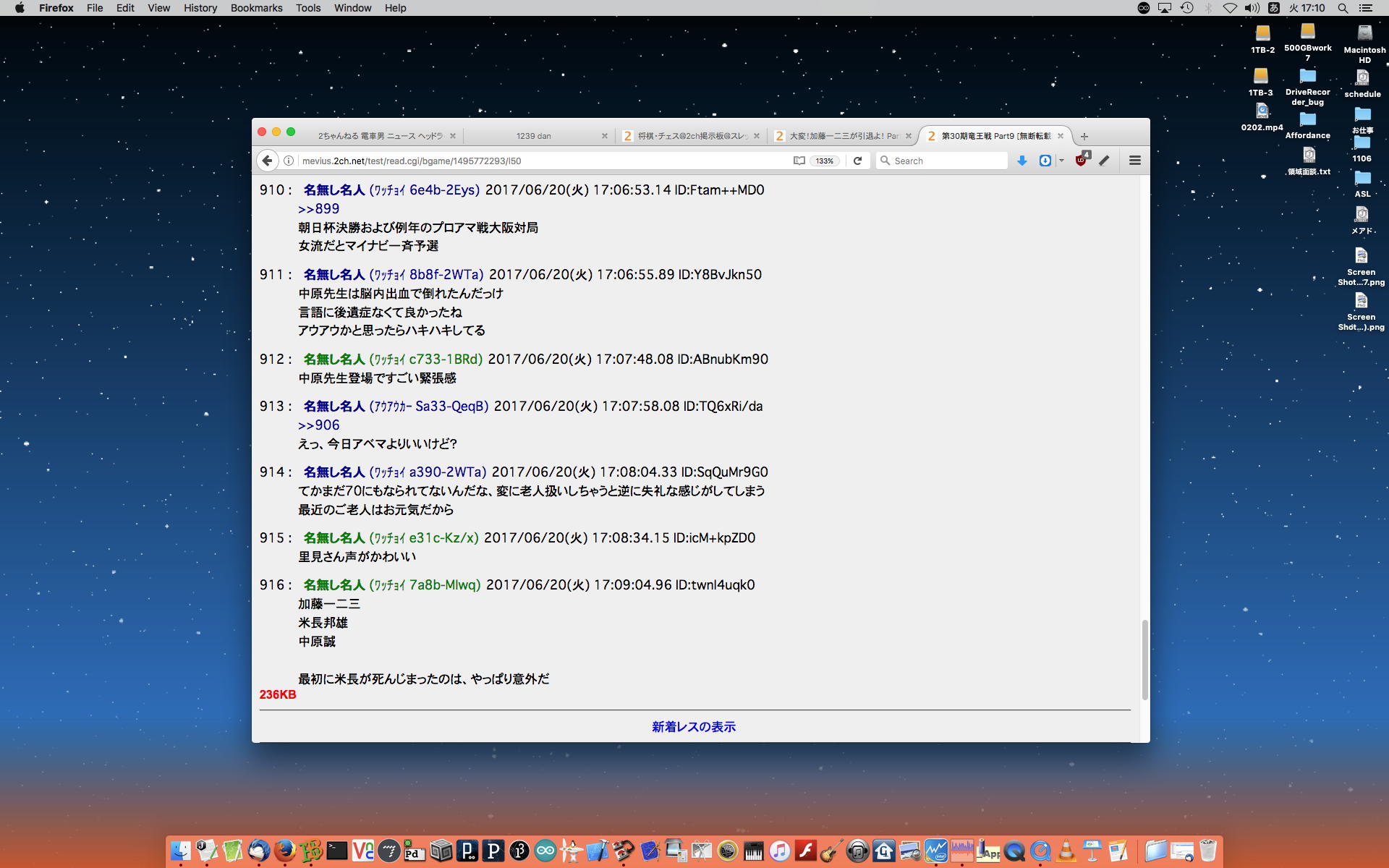This screenshot has height=868, width=1389.
Task: Expand download manager extension dropdown arrow
Action: tap(1061, 161)
